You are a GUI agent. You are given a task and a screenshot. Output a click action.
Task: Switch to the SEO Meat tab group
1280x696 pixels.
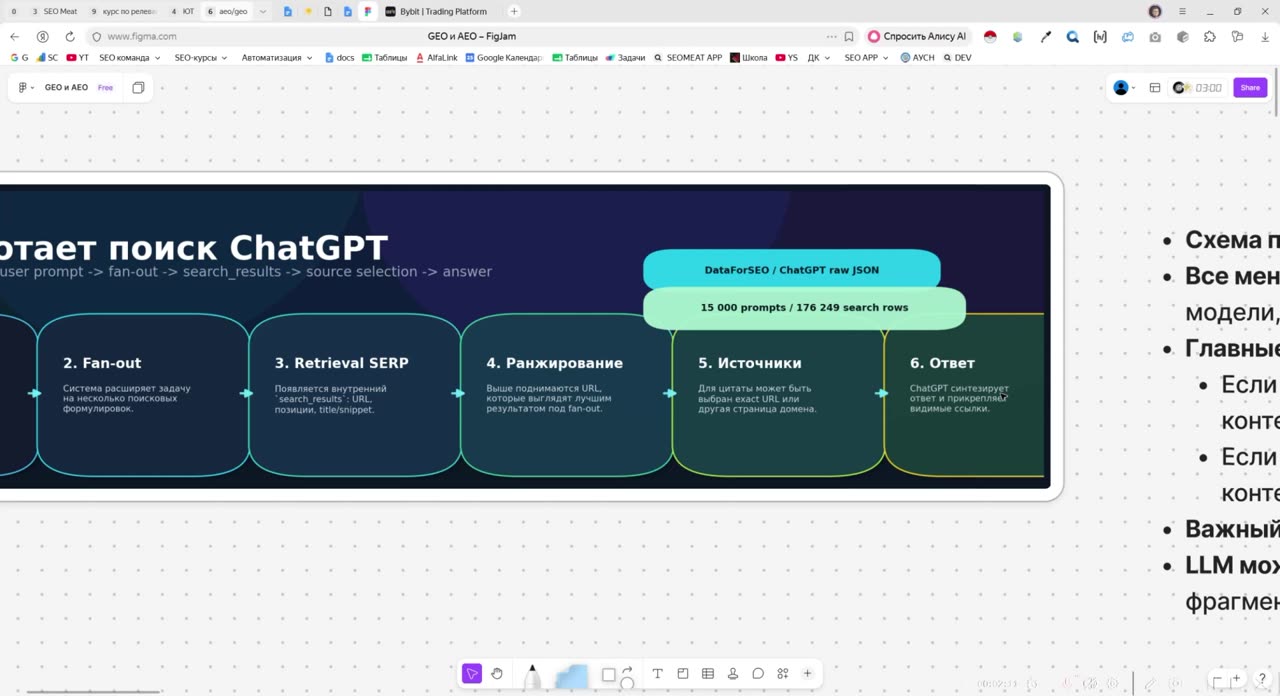pos(54,12)
